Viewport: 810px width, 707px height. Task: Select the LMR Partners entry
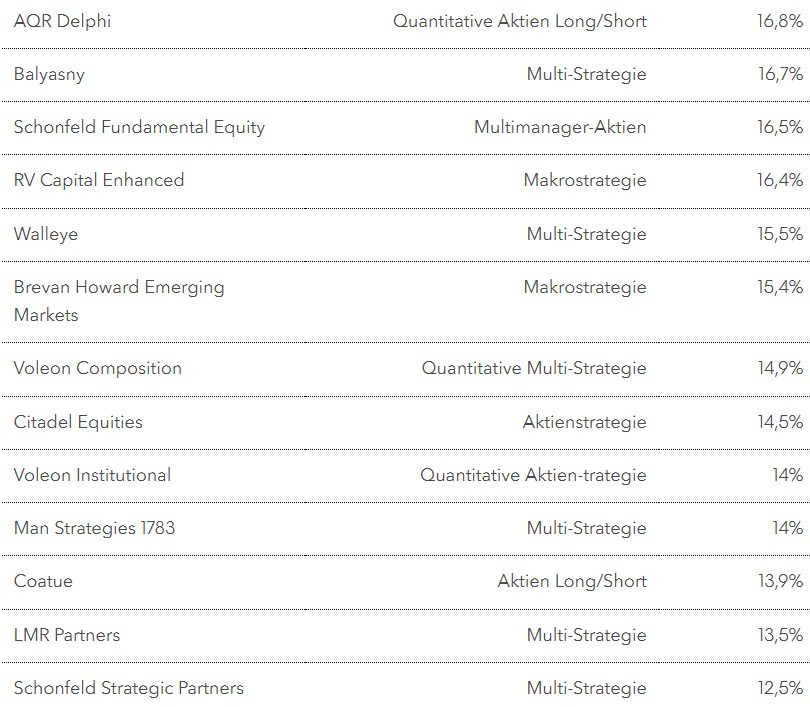point(67,635)
